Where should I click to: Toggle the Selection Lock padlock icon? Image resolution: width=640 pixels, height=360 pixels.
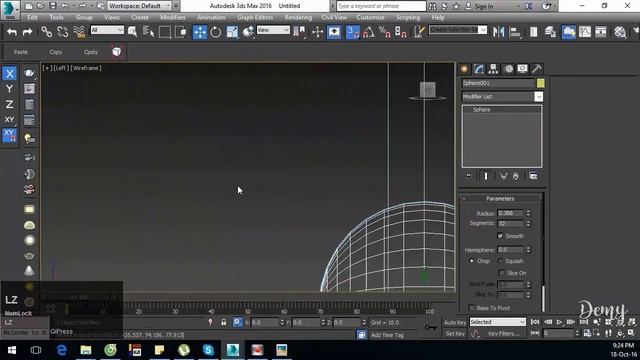pos(223,322)
